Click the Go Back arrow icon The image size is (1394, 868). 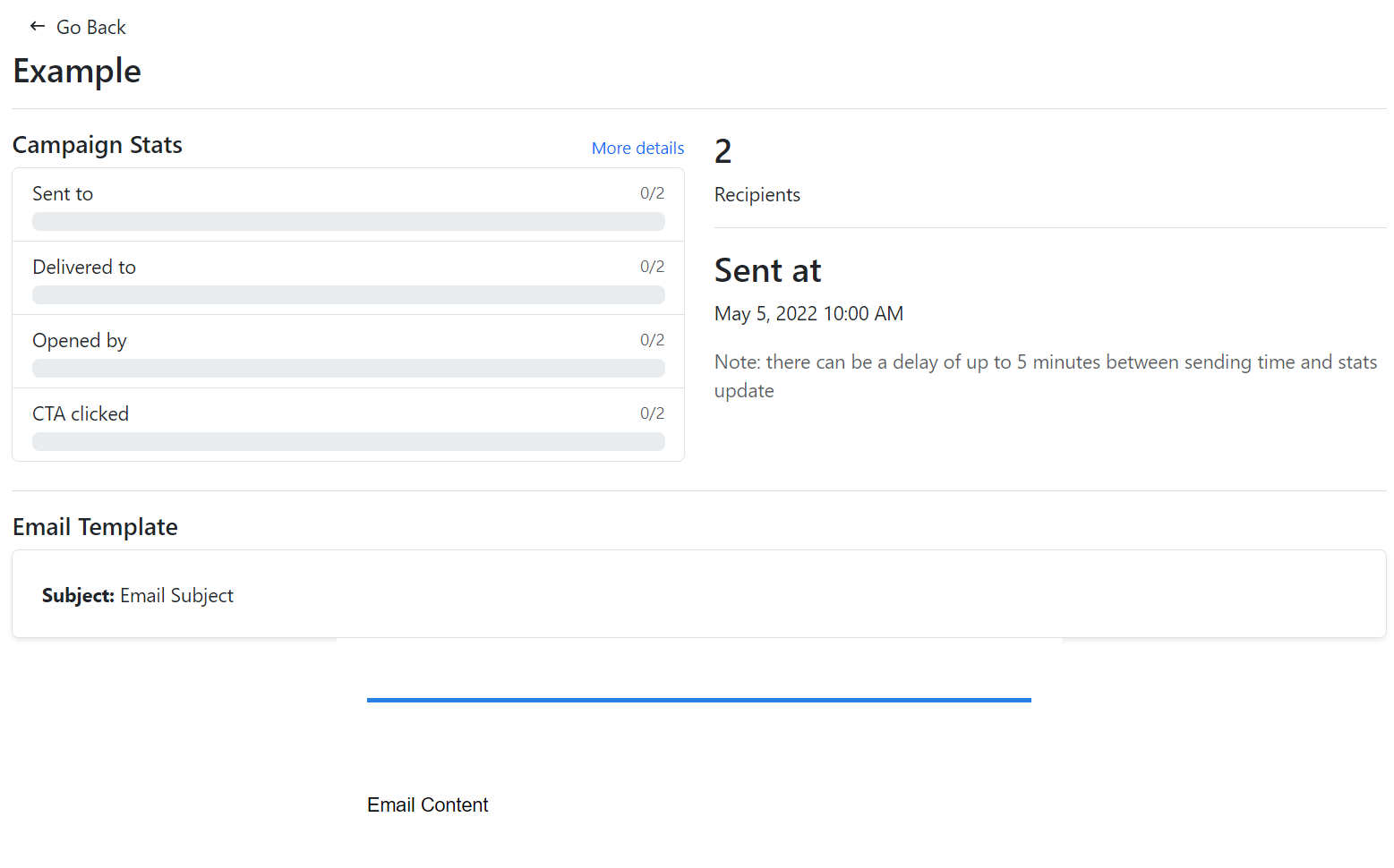pos(37,27)
